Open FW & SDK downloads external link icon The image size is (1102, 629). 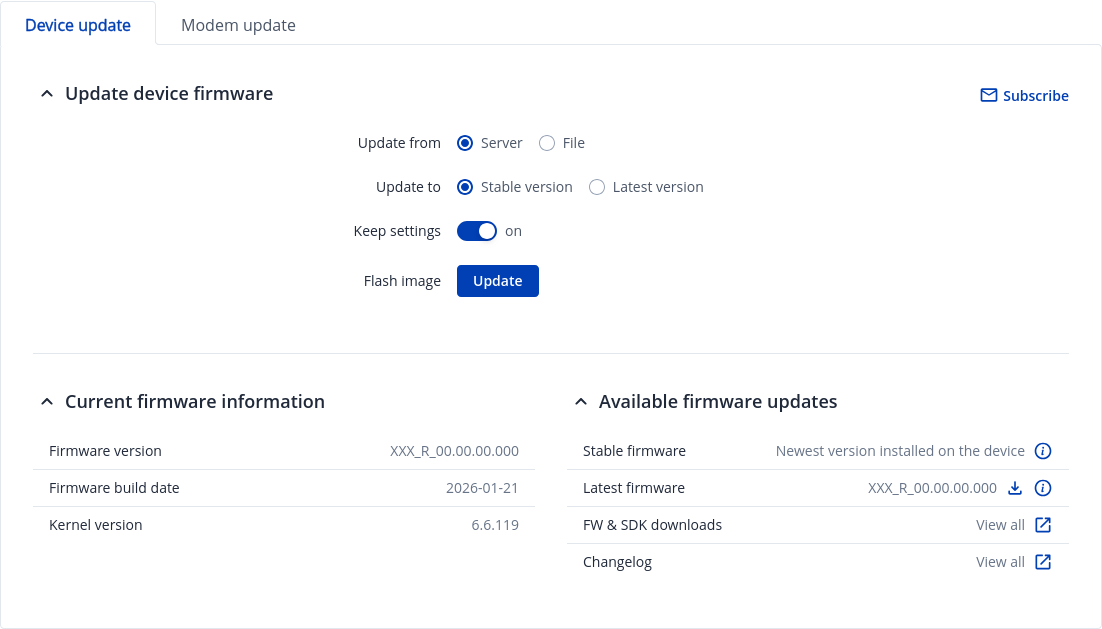tap(1042, 525)
